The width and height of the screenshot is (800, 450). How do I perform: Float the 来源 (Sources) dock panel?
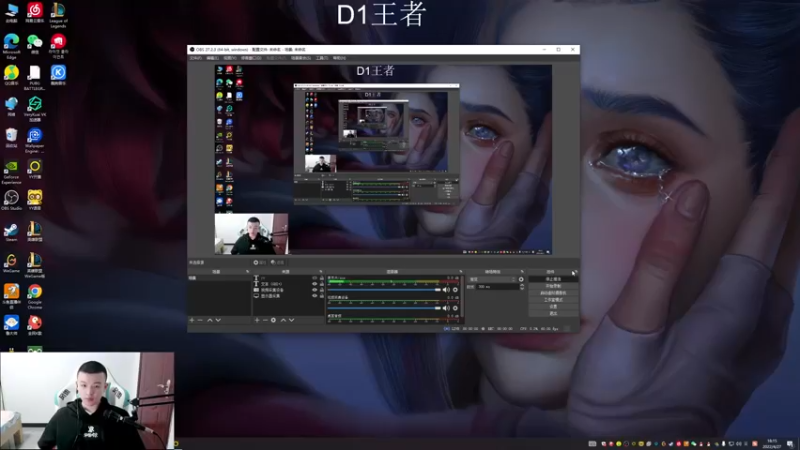coord(320,271)
